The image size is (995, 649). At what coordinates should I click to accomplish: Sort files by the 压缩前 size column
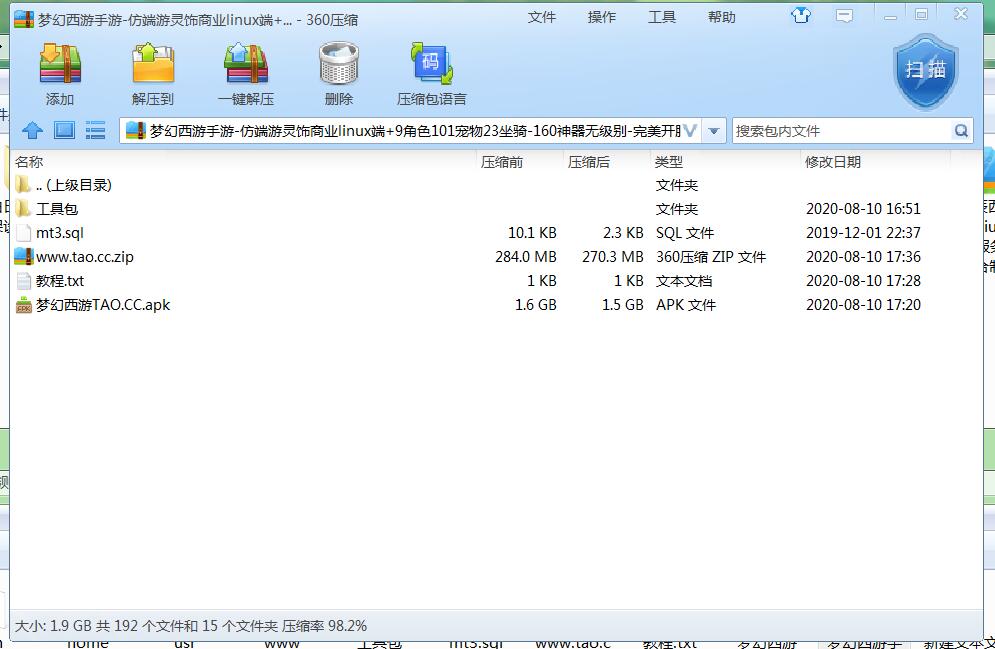(502, 162)
